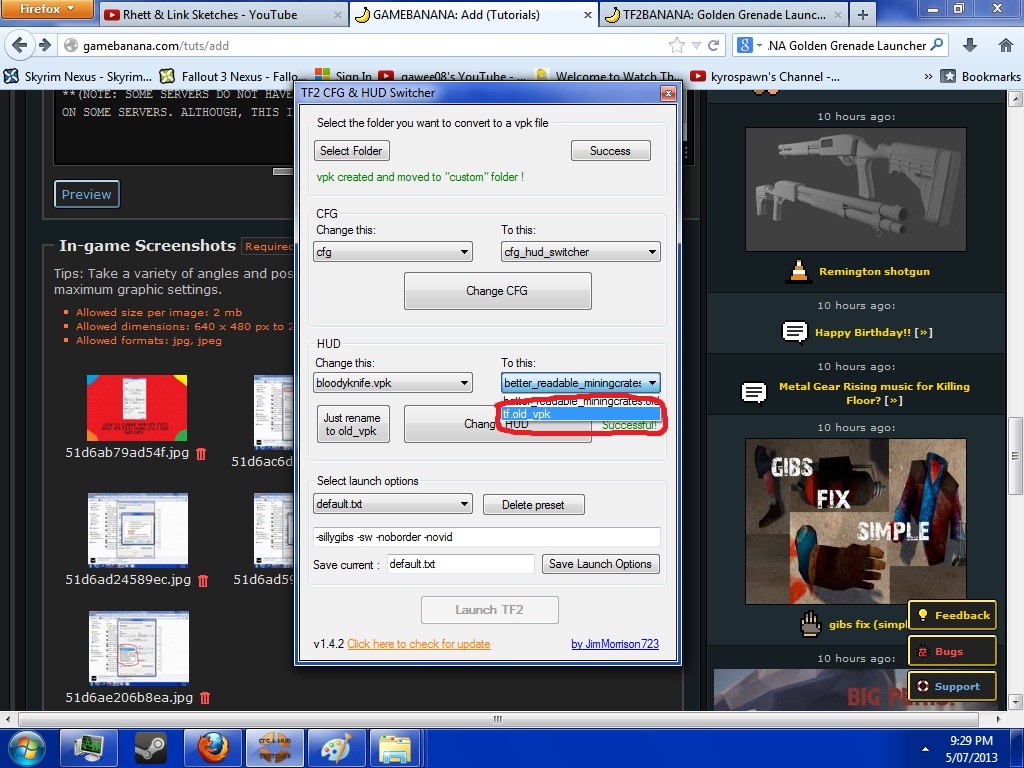Bookmark this page with the star icon
Viewport: 1024px width, 768px height.
677,45
